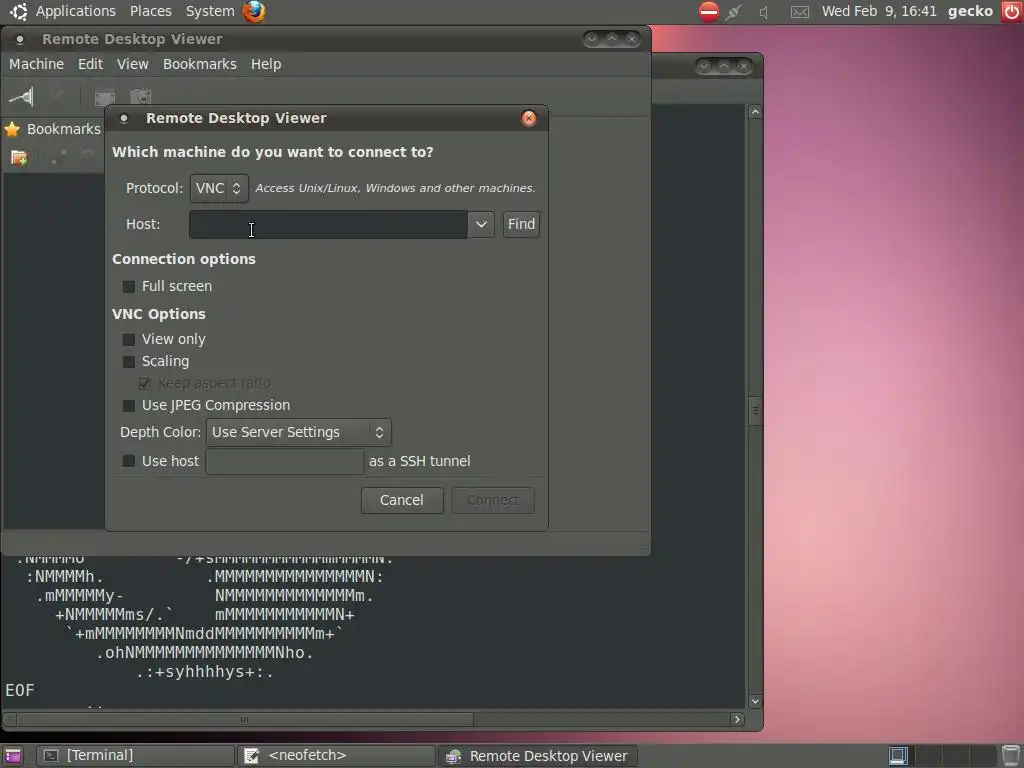Click the scroll down arrow in editor window
The height and width of the screenshot is (768, 1024).
point(755,701)
